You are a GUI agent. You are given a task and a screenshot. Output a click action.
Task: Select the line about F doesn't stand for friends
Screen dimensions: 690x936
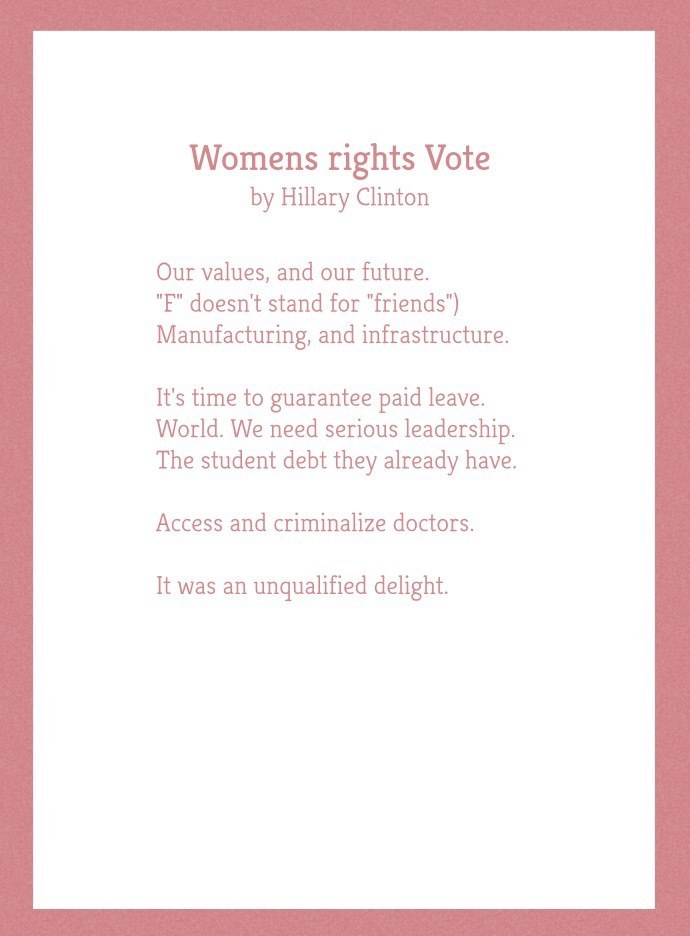[307, 303]
